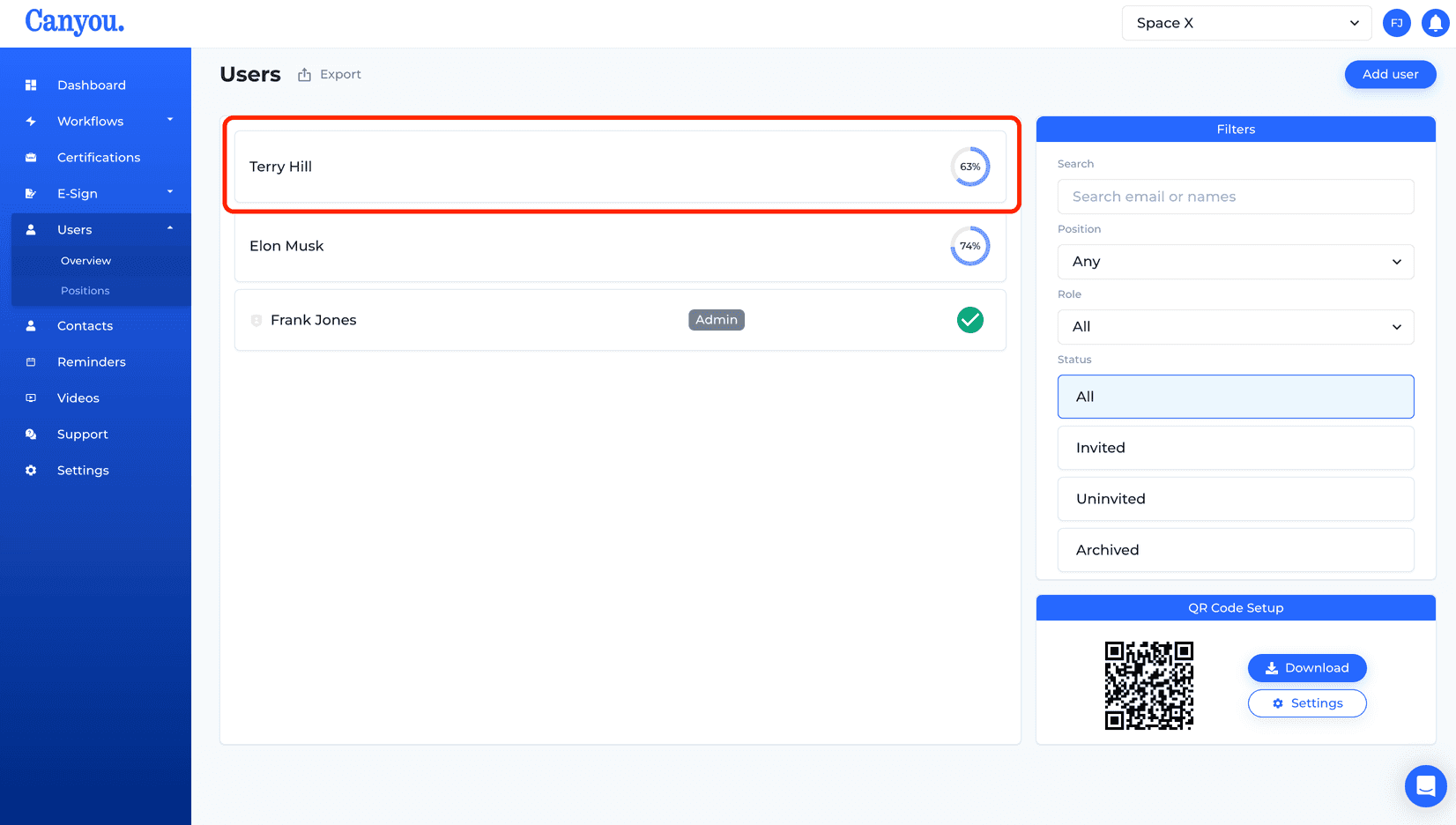Click the Certifications badge icon
This screenshot has width=1456, height=825.
point(31,158)
